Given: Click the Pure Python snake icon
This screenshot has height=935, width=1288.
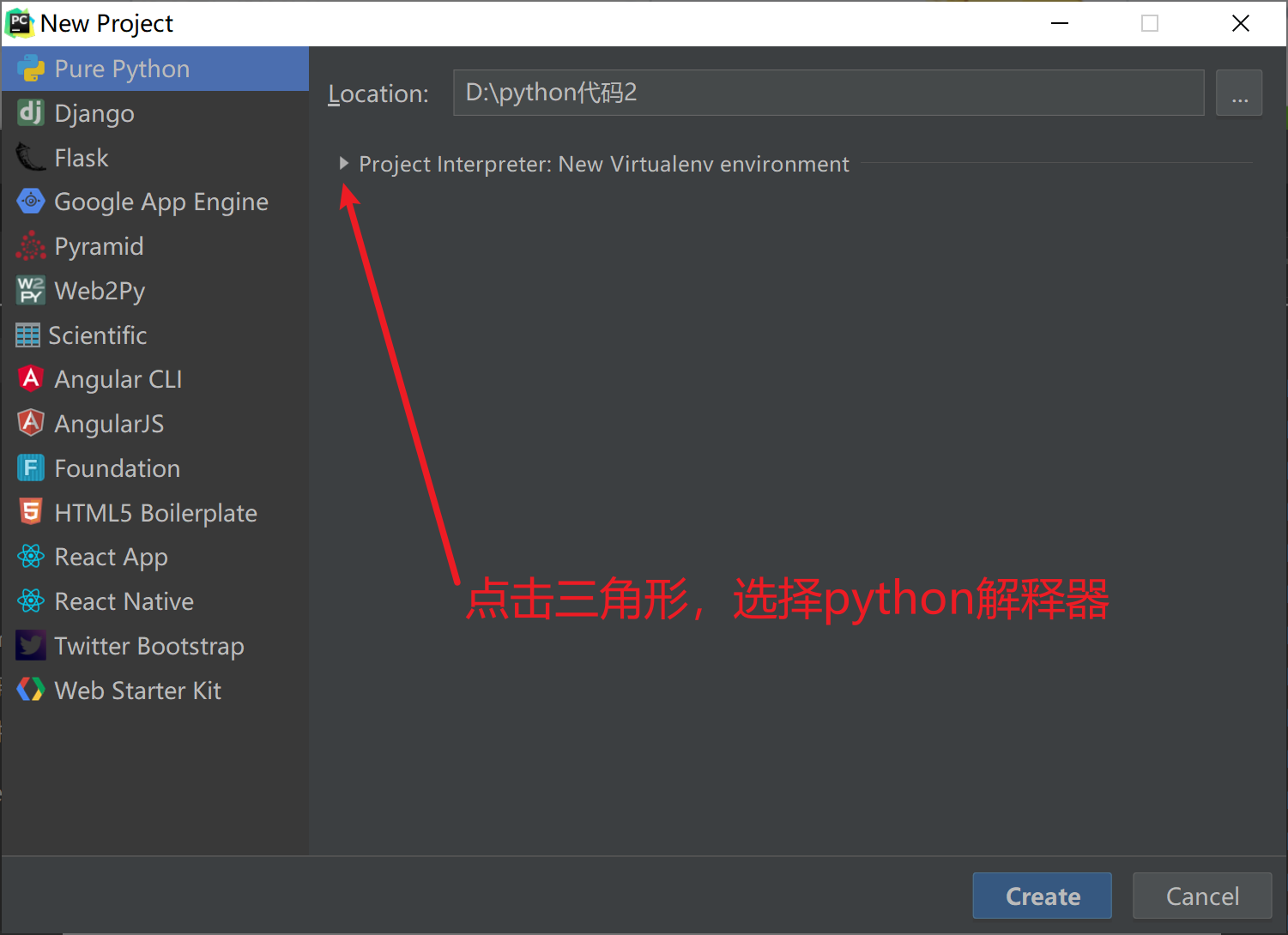Looking at the screenshot, I should coord(31,69).
